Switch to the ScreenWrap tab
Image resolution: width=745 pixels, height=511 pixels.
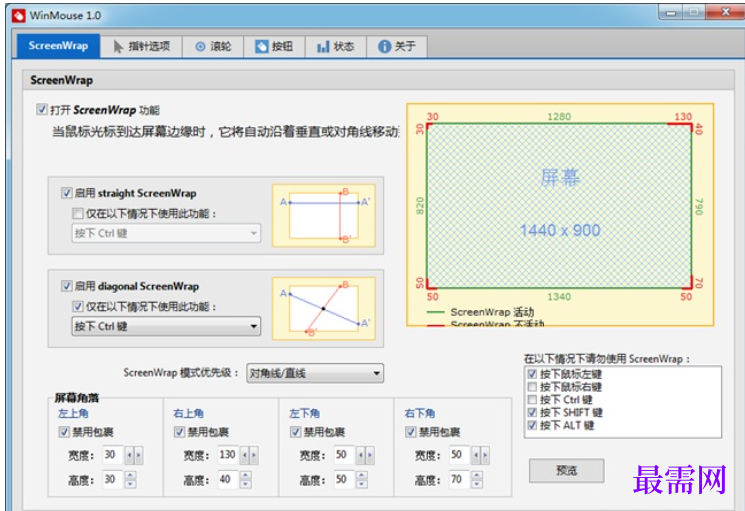(x=58, y=46)
